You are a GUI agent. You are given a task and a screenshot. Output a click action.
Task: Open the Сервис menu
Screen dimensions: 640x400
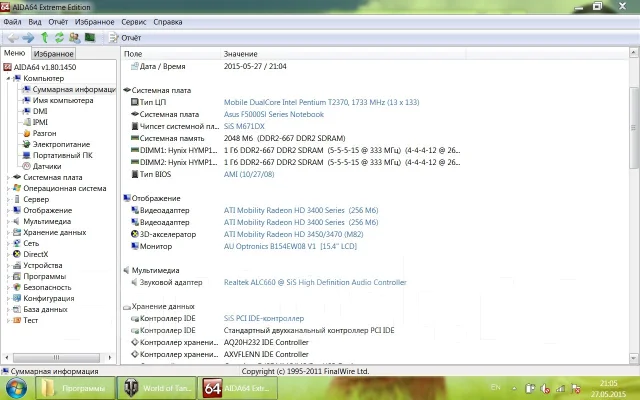pos(133,22)
